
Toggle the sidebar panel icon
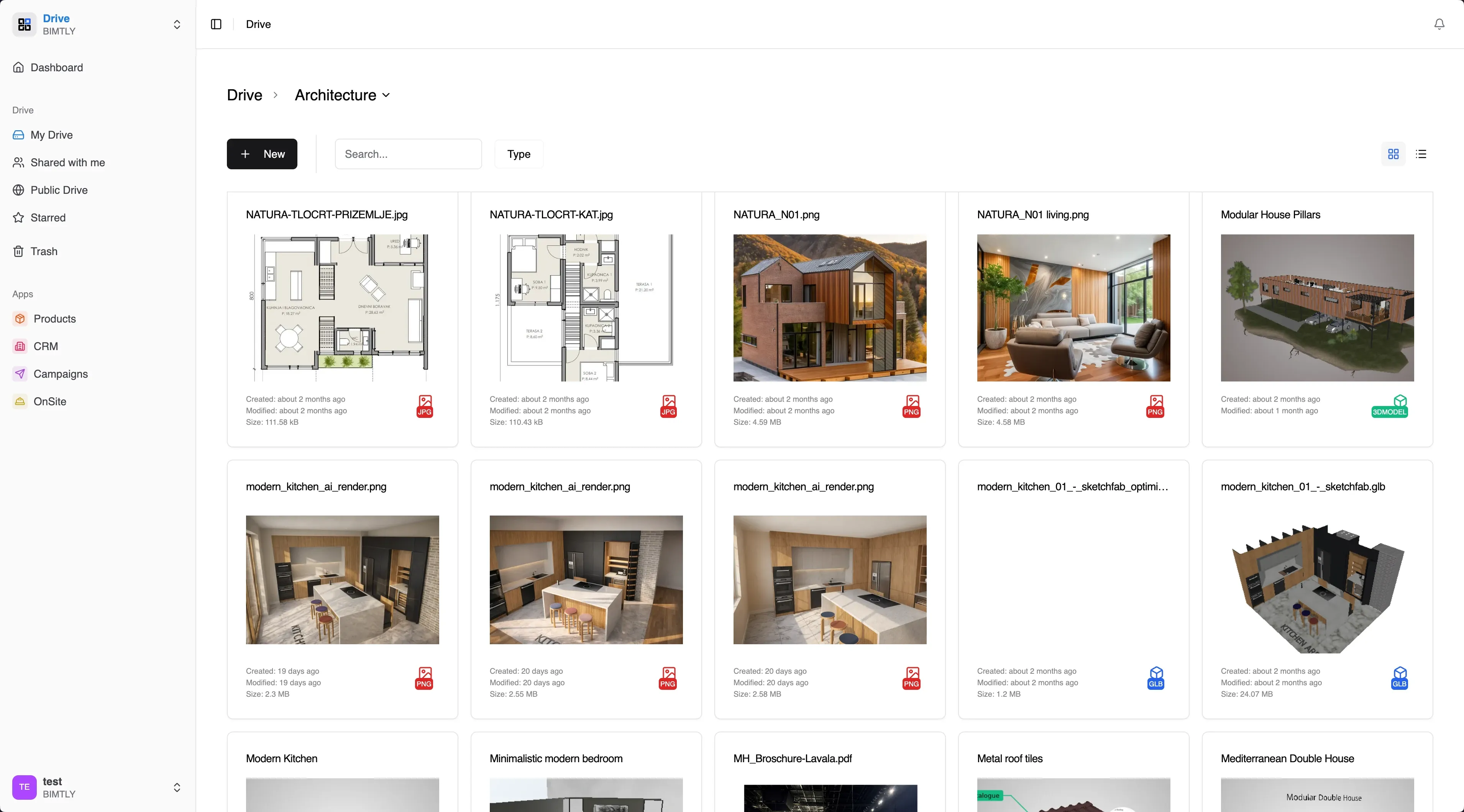[216, 24]
